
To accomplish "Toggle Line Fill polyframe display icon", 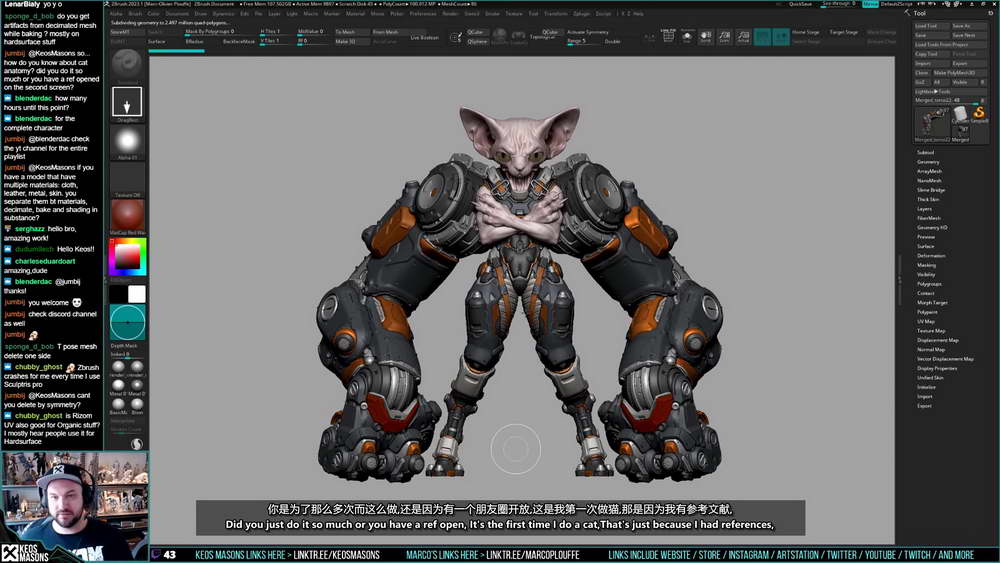I will tap(668, 36).
